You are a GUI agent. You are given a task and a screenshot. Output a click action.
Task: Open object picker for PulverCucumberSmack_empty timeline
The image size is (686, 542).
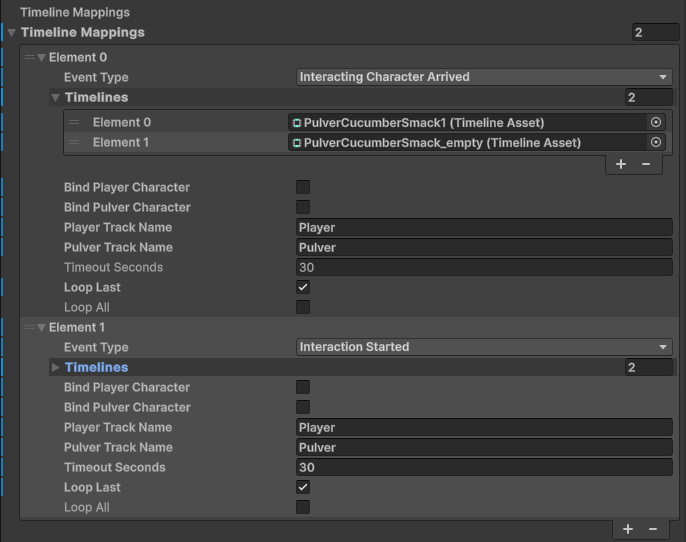[656, 142]
